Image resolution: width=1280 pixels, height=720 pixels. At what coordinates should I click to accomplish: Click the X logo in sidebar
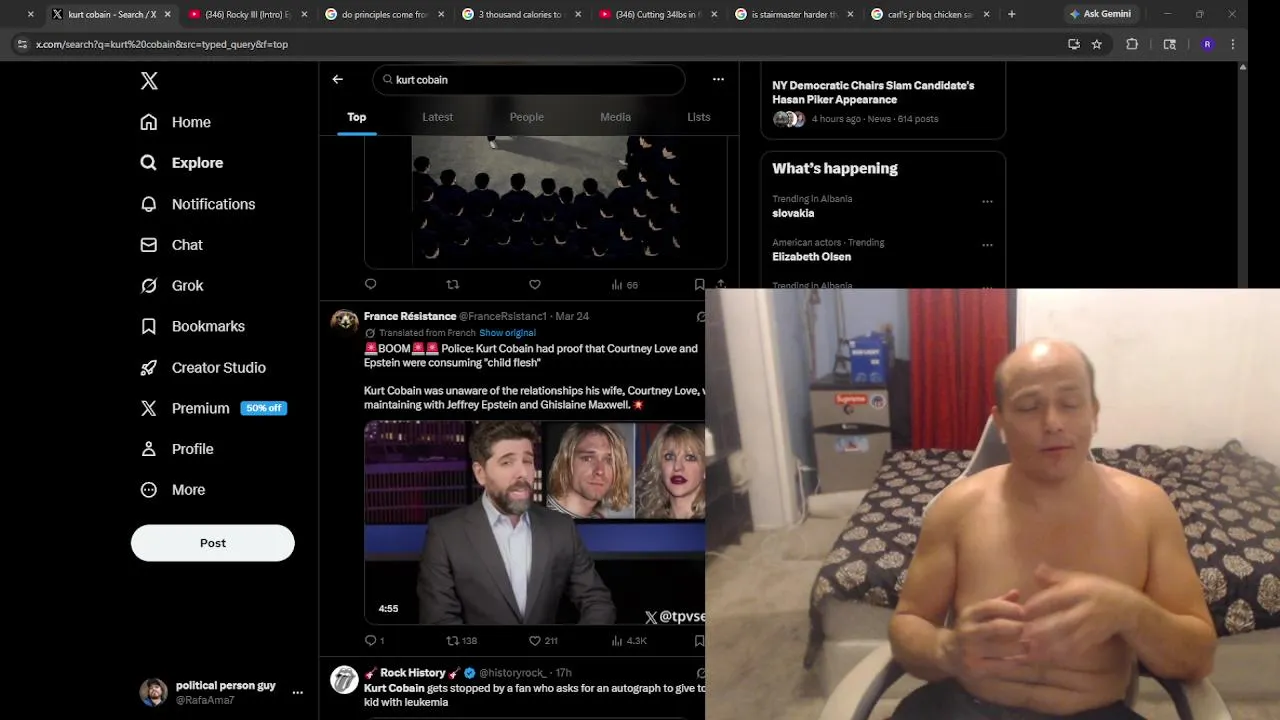(x=149, y=81)
